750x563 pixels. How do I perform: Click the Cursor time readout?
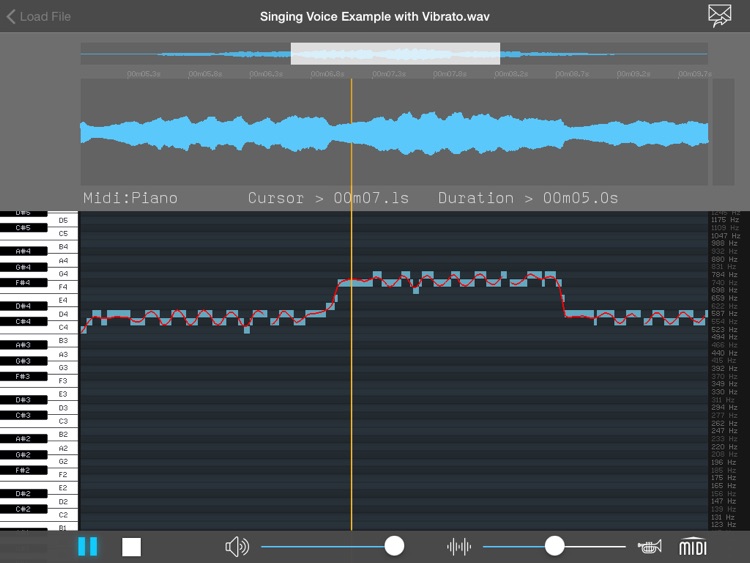click(x=328, y=198)
